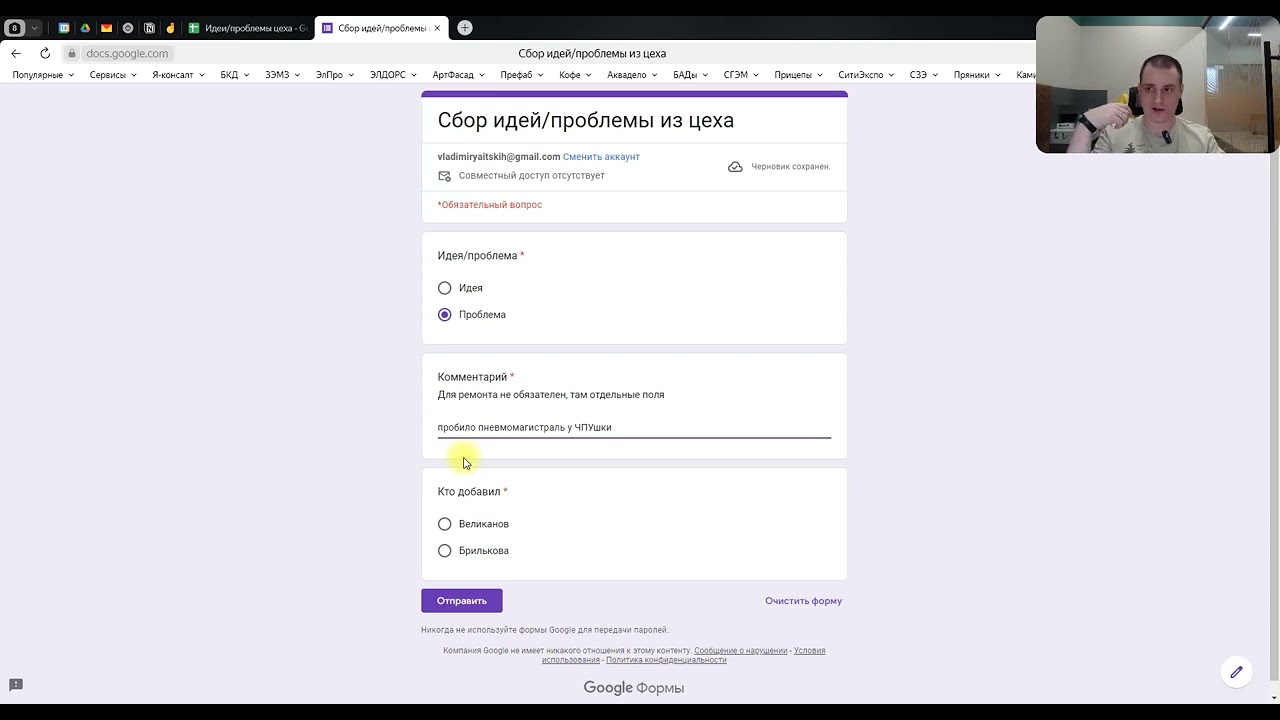Open the 'Прицепы' bookmarks menu
The height and width of the screenshot is (720, 1280).
pos(799,75)
